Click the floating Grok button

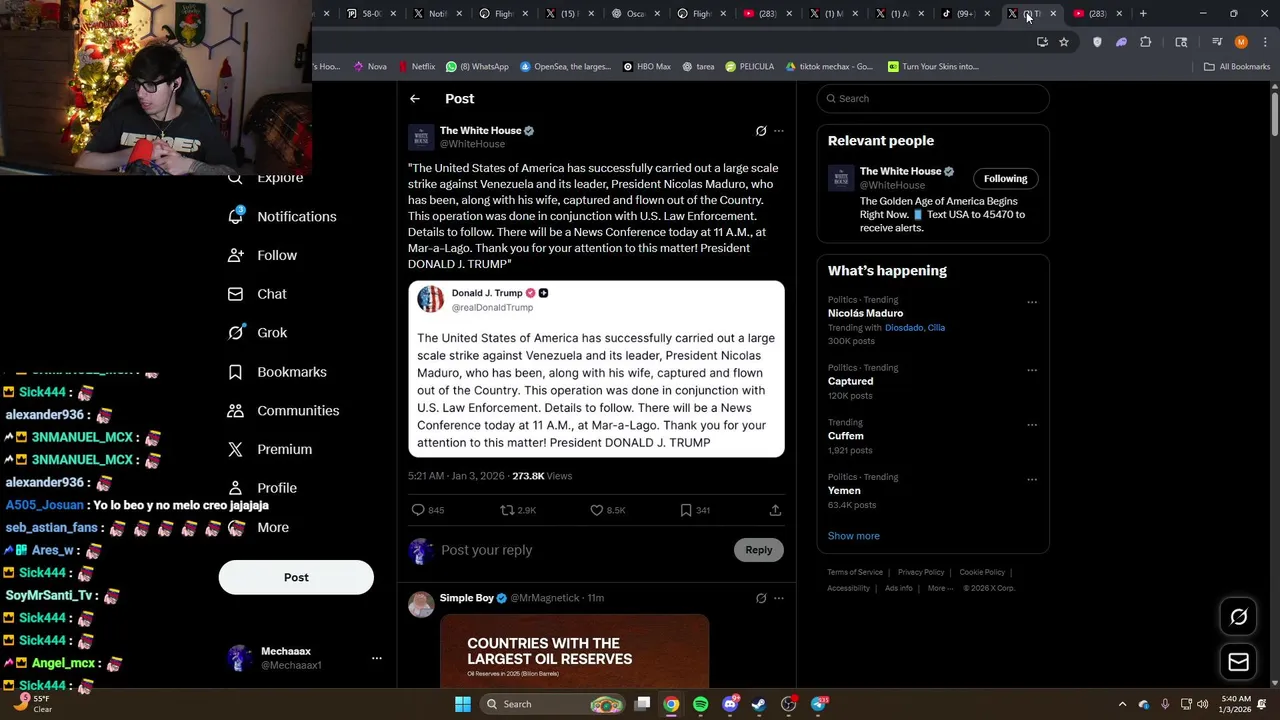1238,617
